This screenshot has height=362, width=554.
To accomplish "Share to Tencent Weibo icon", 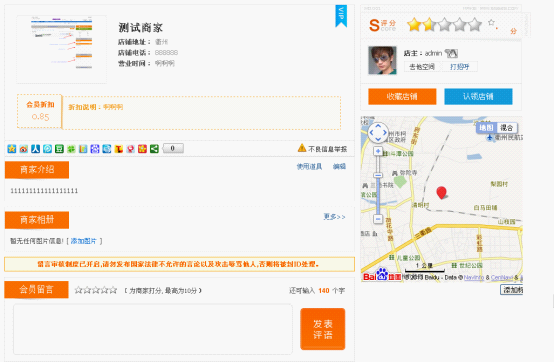I will pos(47,149).
